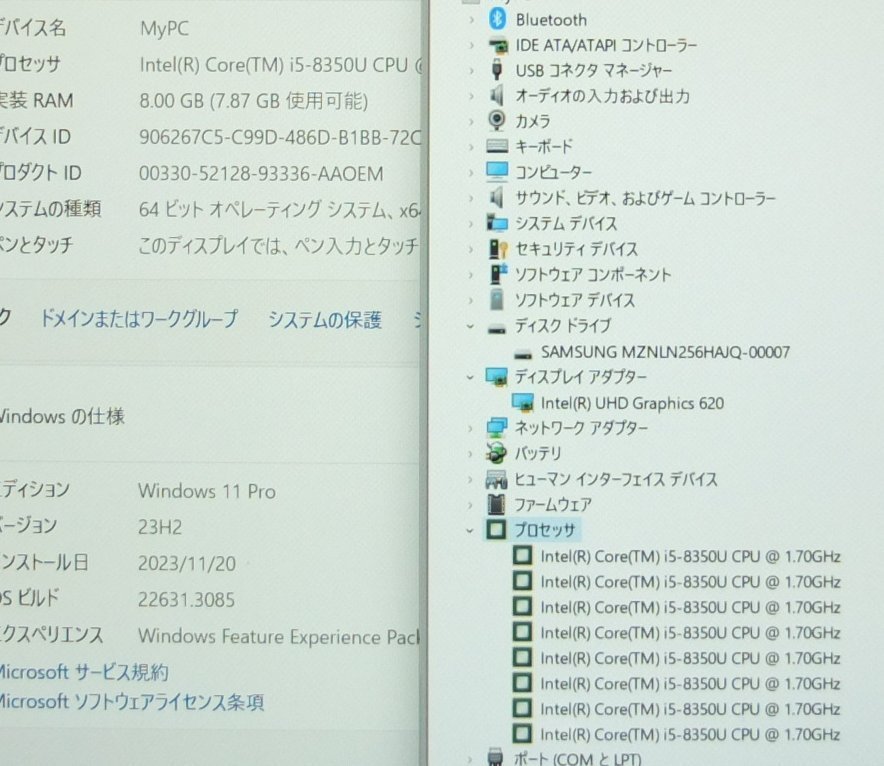Click the サウンド、ビデオ、およびゲーム コントローラー icon
884x766 pixels.
click(x=496, y=198)
